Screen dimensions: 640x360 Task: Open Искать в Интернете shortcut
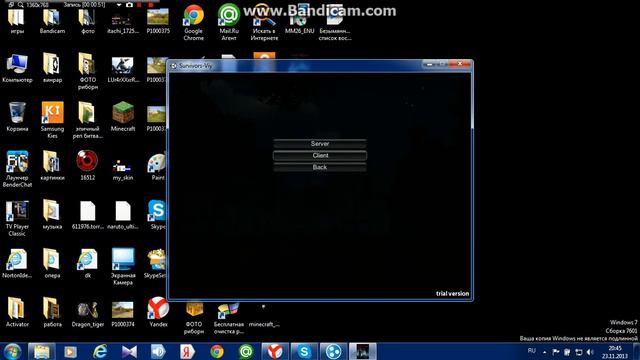point(264,22)
